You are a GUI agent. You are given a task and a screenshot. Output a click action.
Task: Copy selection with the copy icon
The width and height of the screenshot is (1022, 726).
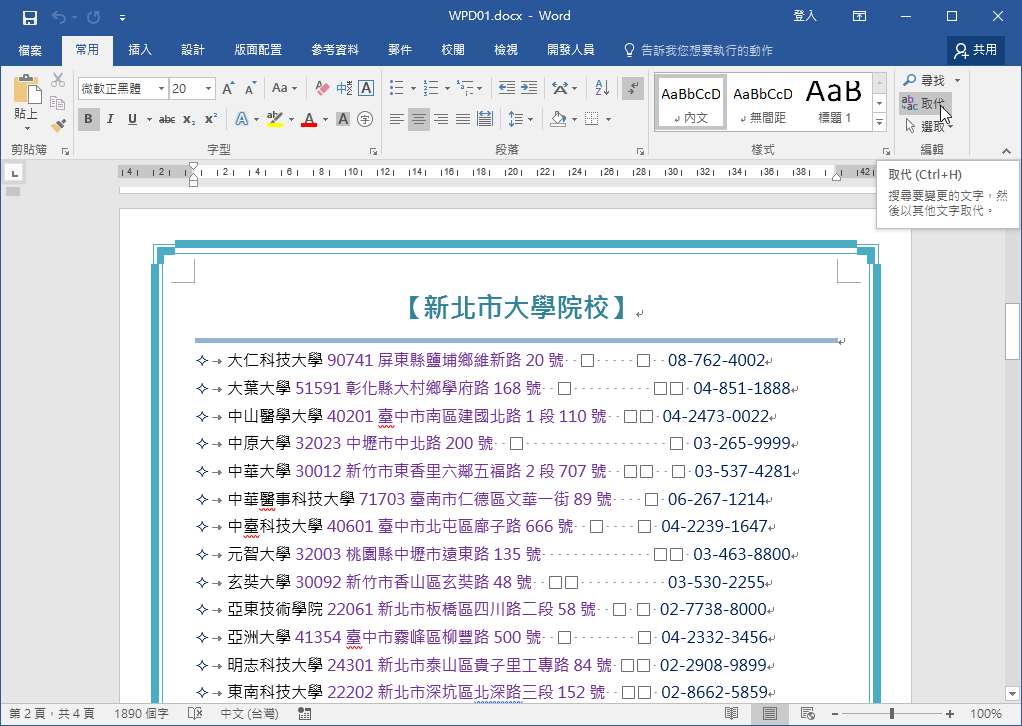[x=58, y=102]
